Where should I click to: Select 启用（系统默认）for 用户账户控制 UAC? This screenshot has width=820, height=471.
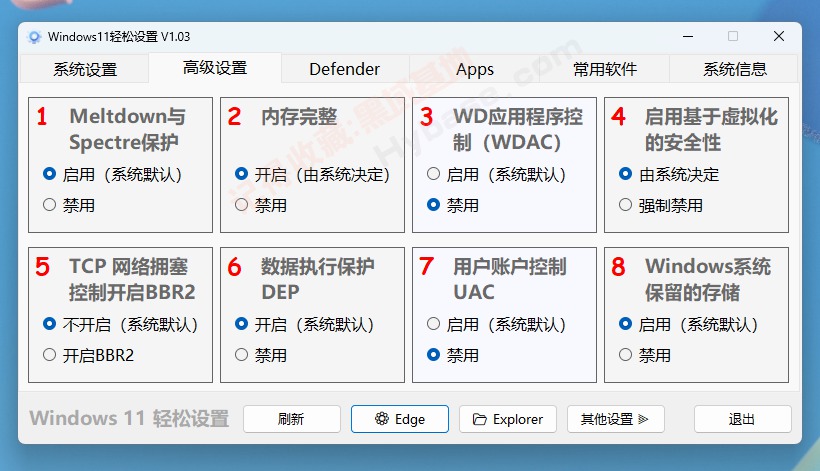(x=496, y=324)
